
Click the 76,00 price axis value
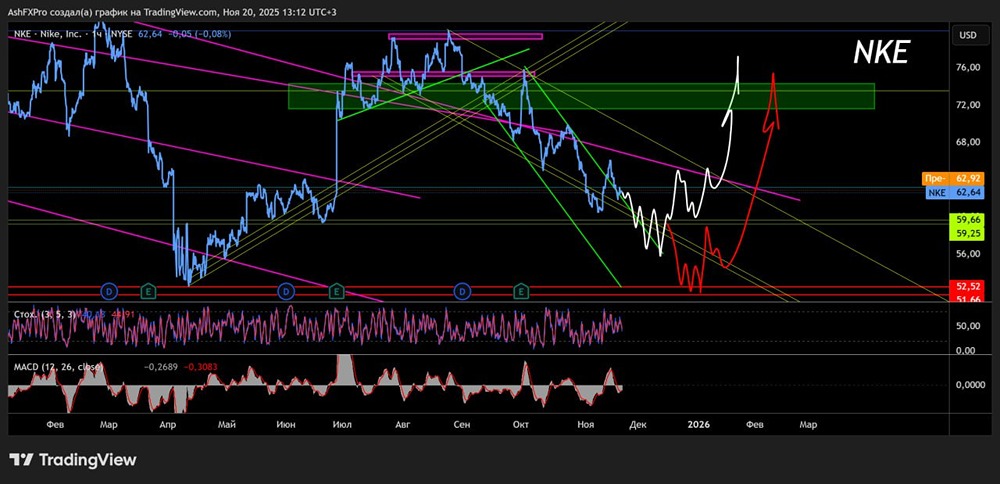(967, 67)
